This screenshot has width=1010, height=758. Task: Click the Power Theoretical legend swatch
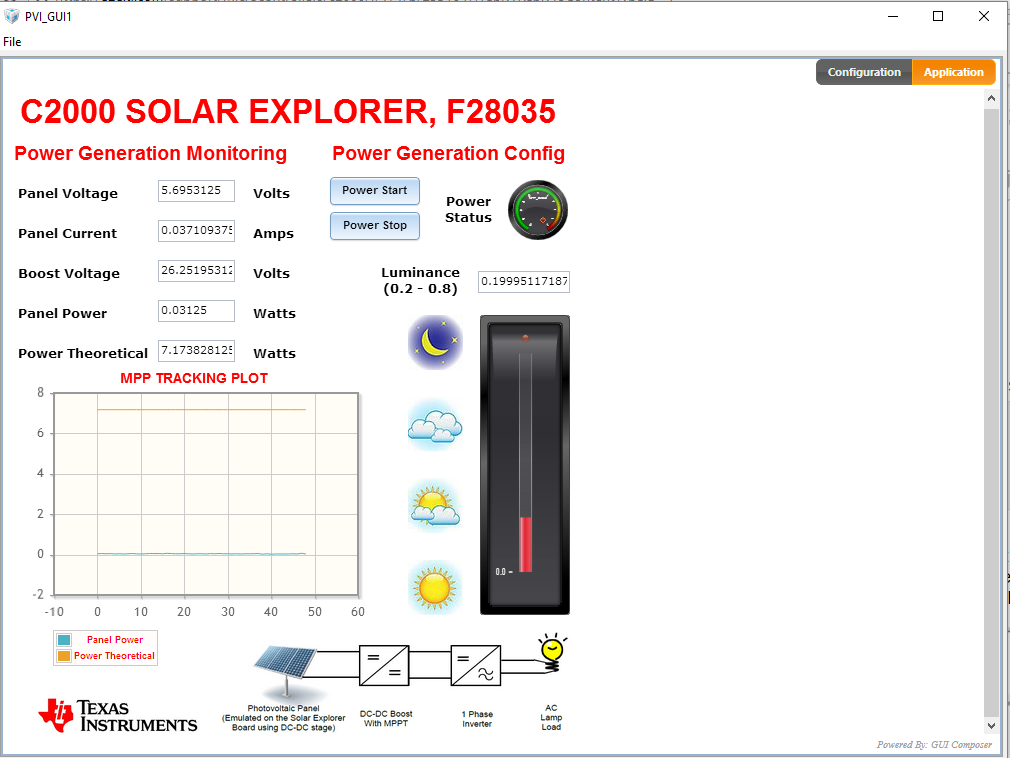click(64, 656)
